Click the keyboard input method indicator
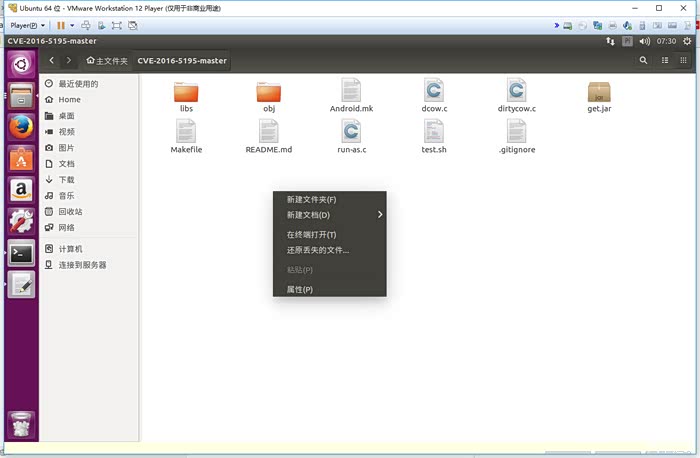Viewport: 700px width, 458px height. 627,41
